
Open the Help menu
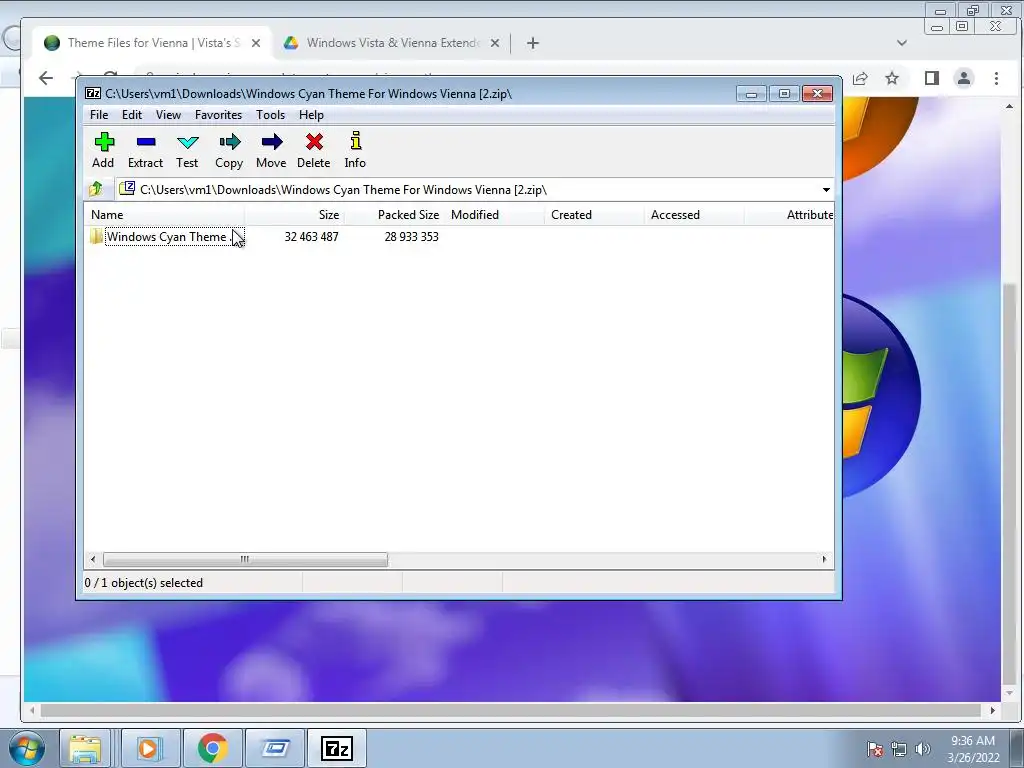(312, 115)
